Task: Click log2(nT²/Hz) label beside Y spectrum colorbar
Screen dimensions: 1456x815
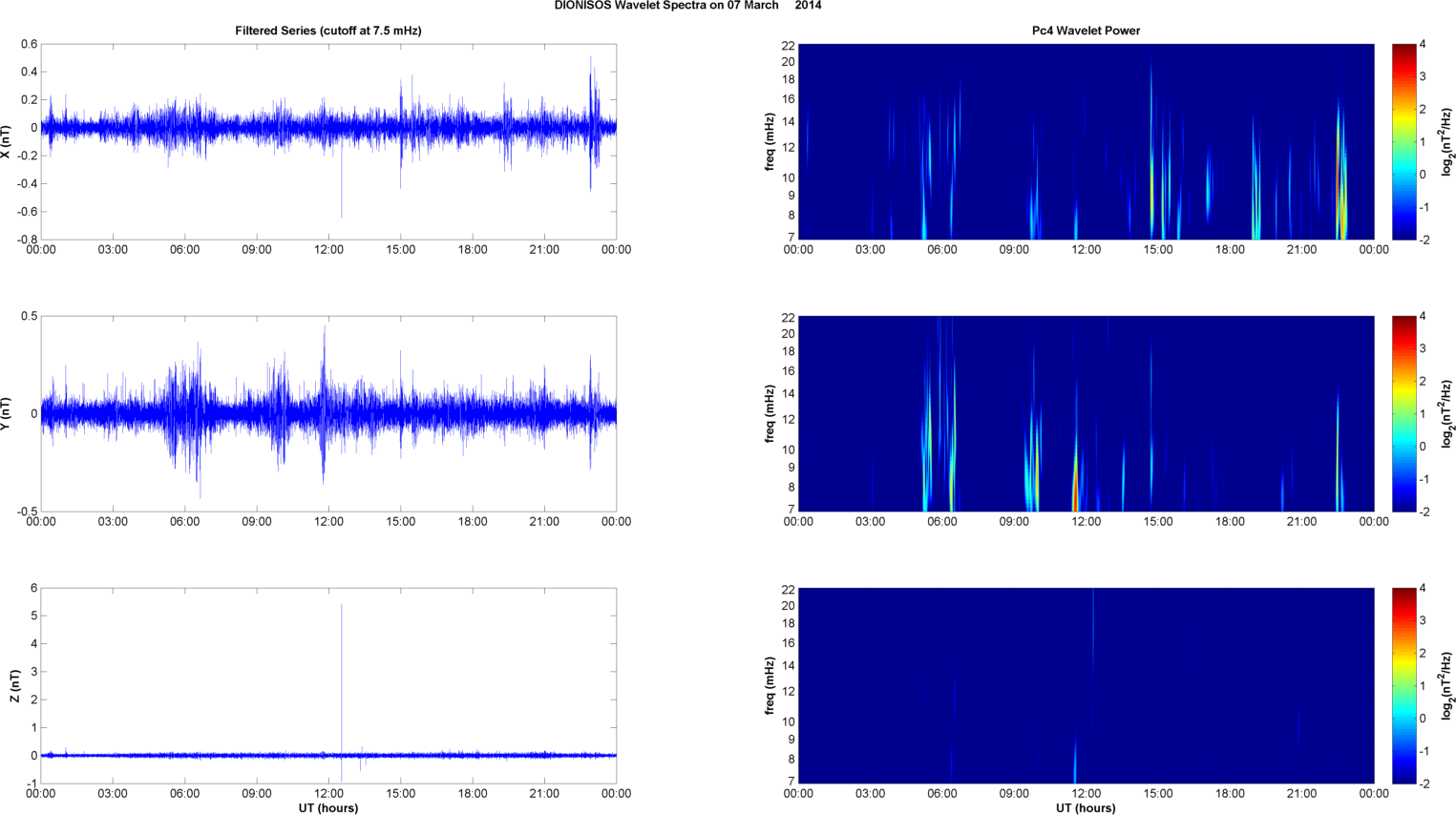Action: coord(1447,413)
